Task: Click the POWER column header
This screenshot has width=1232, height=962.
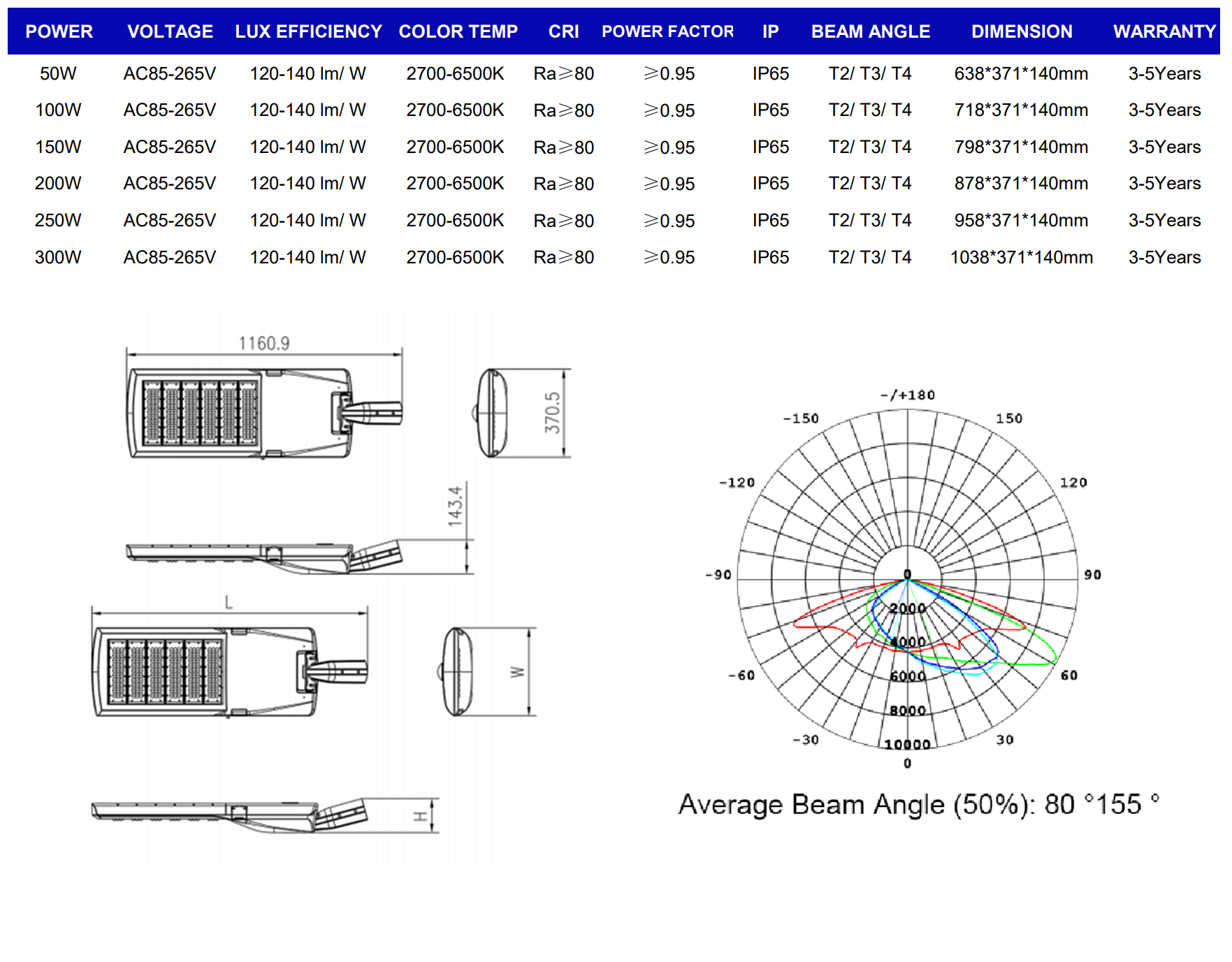Action: coord(59,31)
